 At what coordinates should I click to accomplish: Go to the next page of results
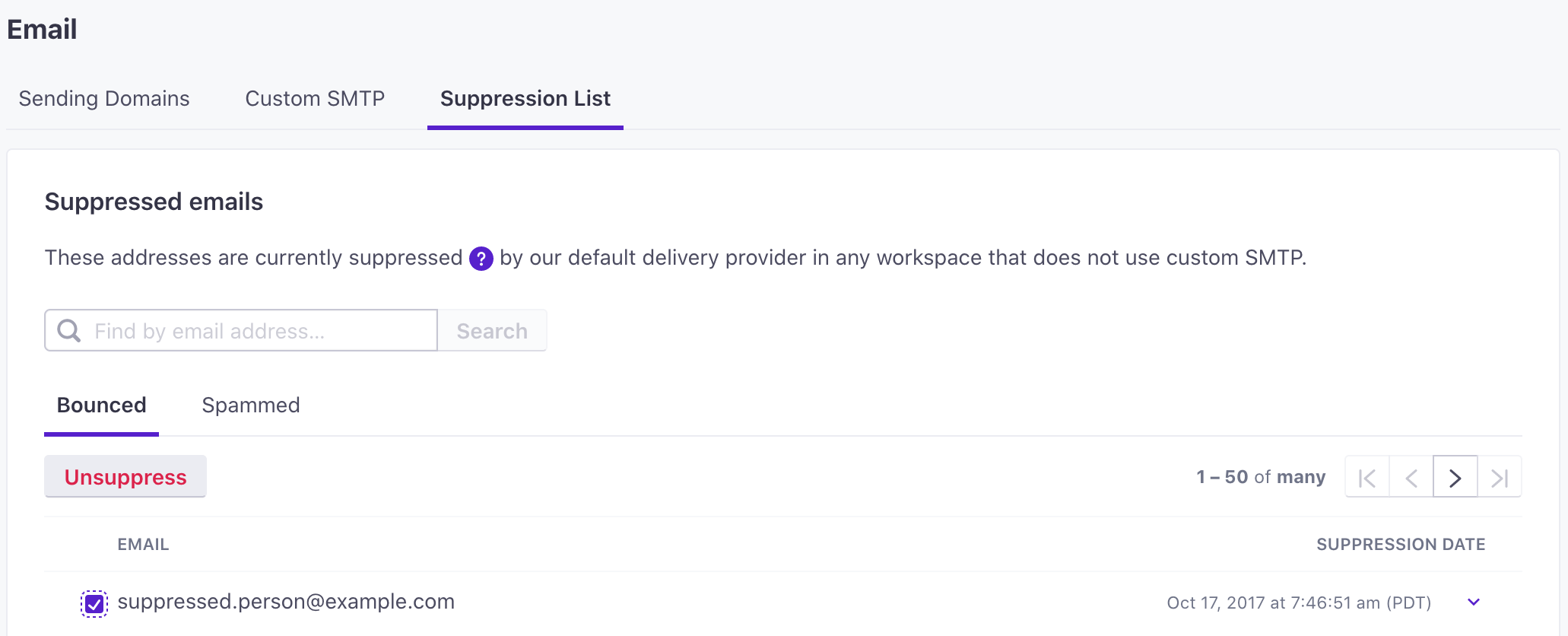click(1455, 477)
